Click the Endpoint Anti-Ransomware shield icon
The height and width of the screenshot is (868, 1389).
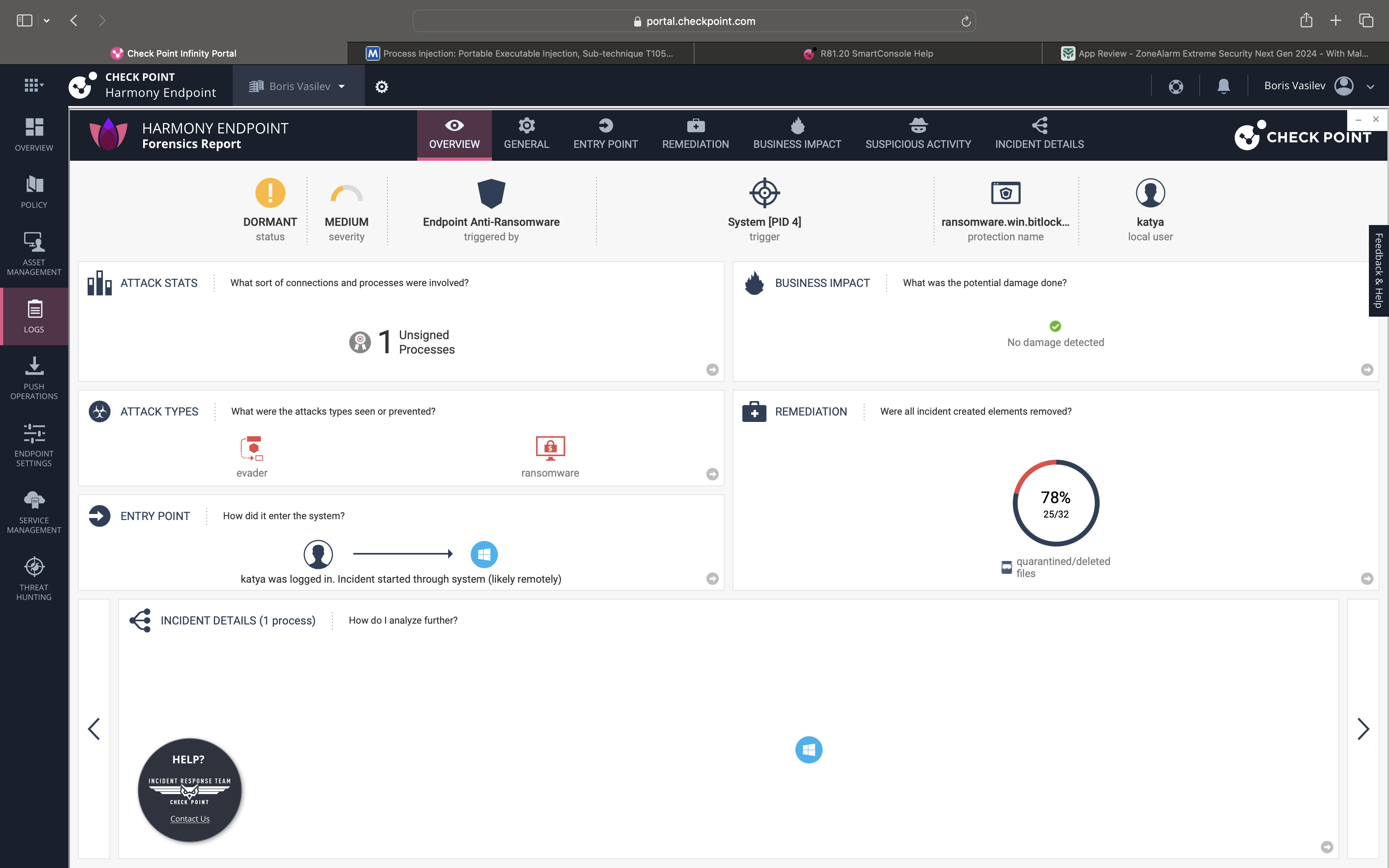click(x=491, y=193)
